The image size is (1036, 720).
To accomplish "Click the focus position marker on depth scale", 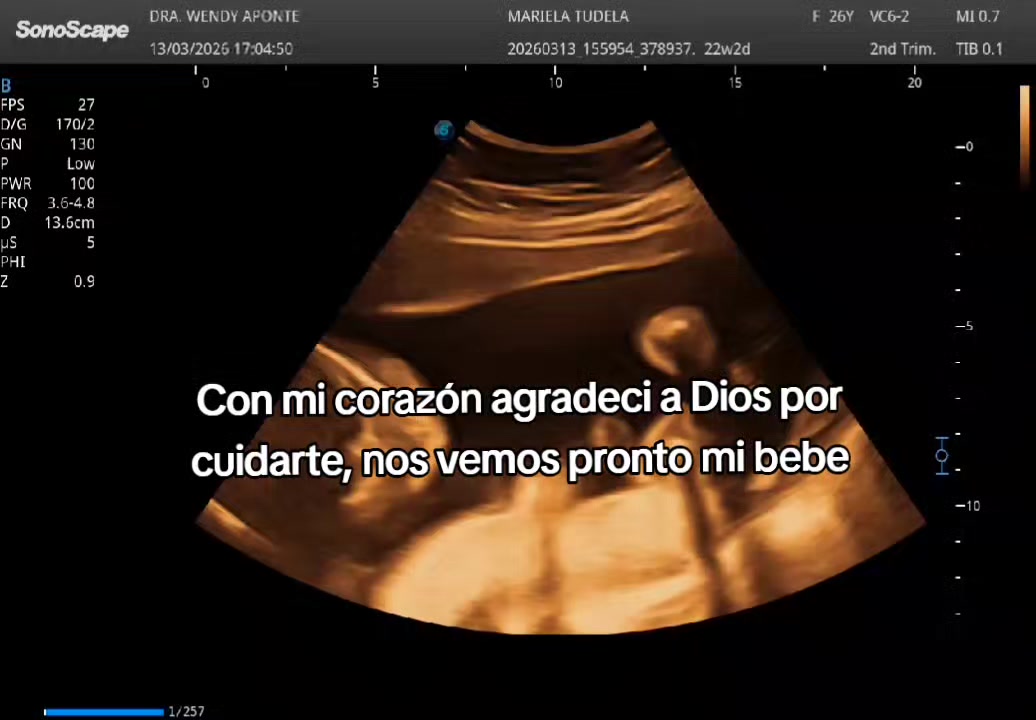I will 942,455.
